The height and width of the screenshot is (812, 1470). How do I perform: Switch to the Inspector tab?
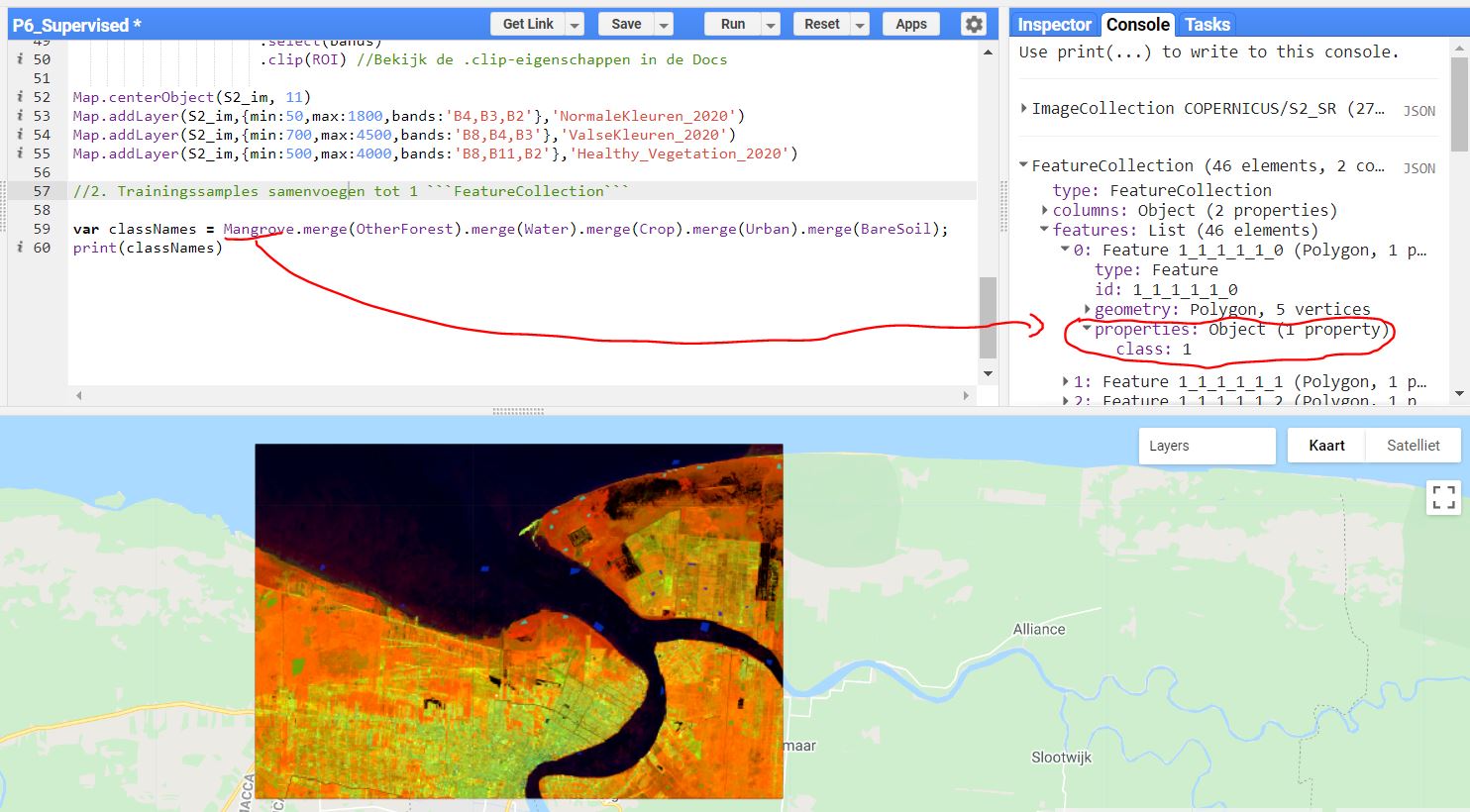click(1054, 25)
